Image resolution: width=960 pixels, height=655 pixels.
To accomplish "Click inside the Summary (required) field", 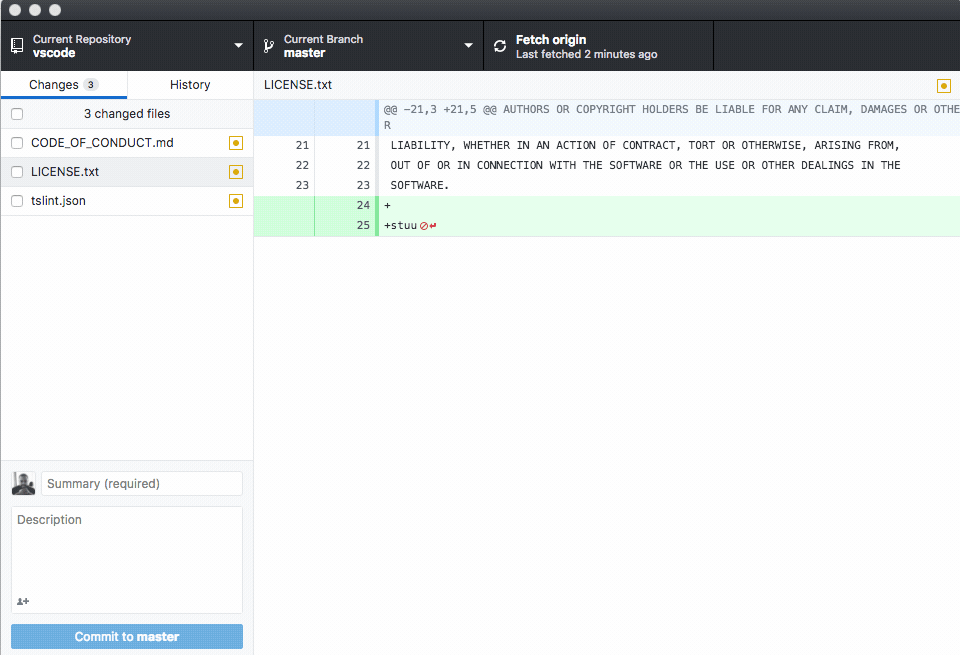I will (x=141, y=483).
